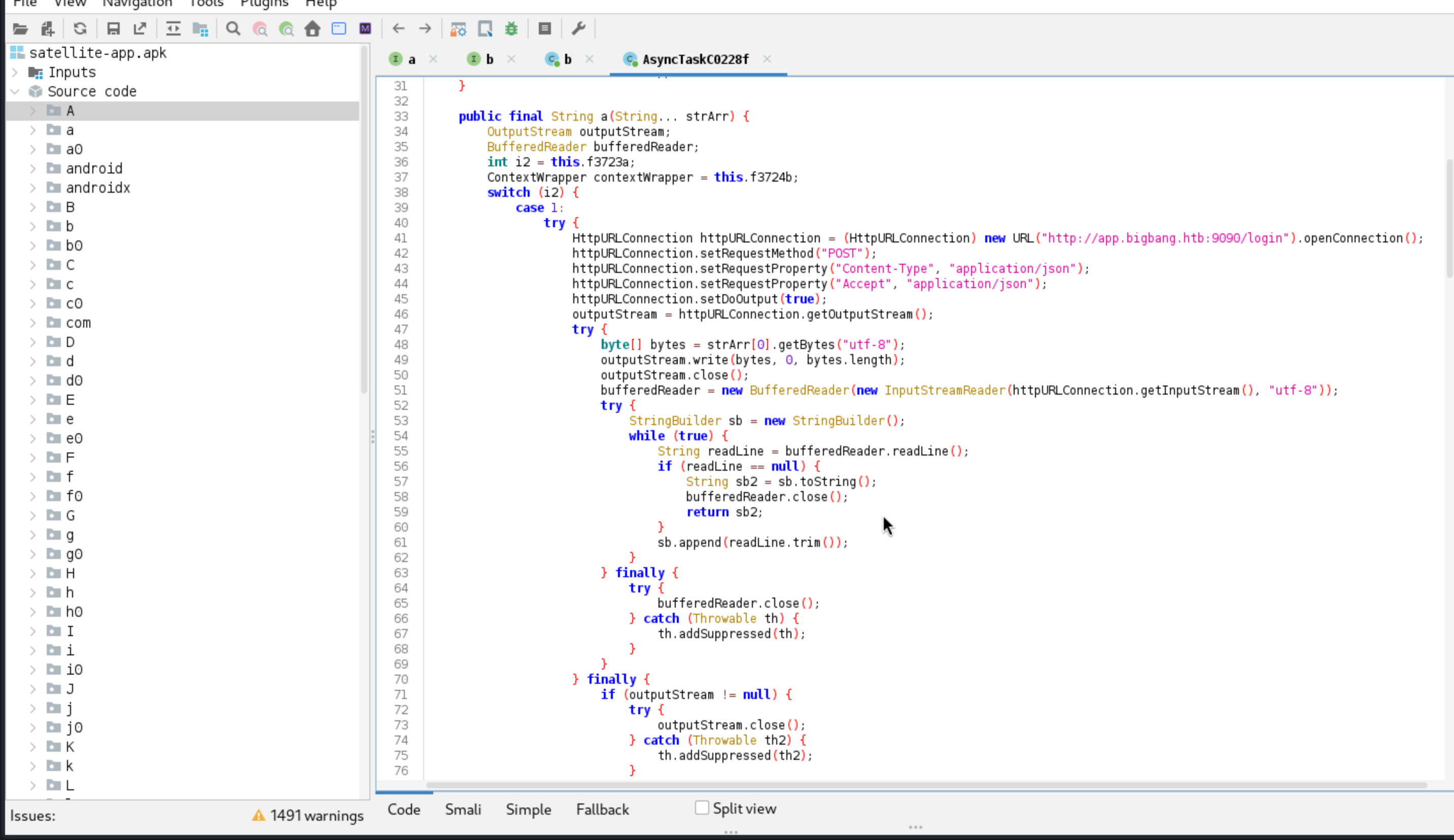The width and height of the screenshot is (1454, 840).
Task: Navigate back with left arrow icon
Action: click(398, 28)
